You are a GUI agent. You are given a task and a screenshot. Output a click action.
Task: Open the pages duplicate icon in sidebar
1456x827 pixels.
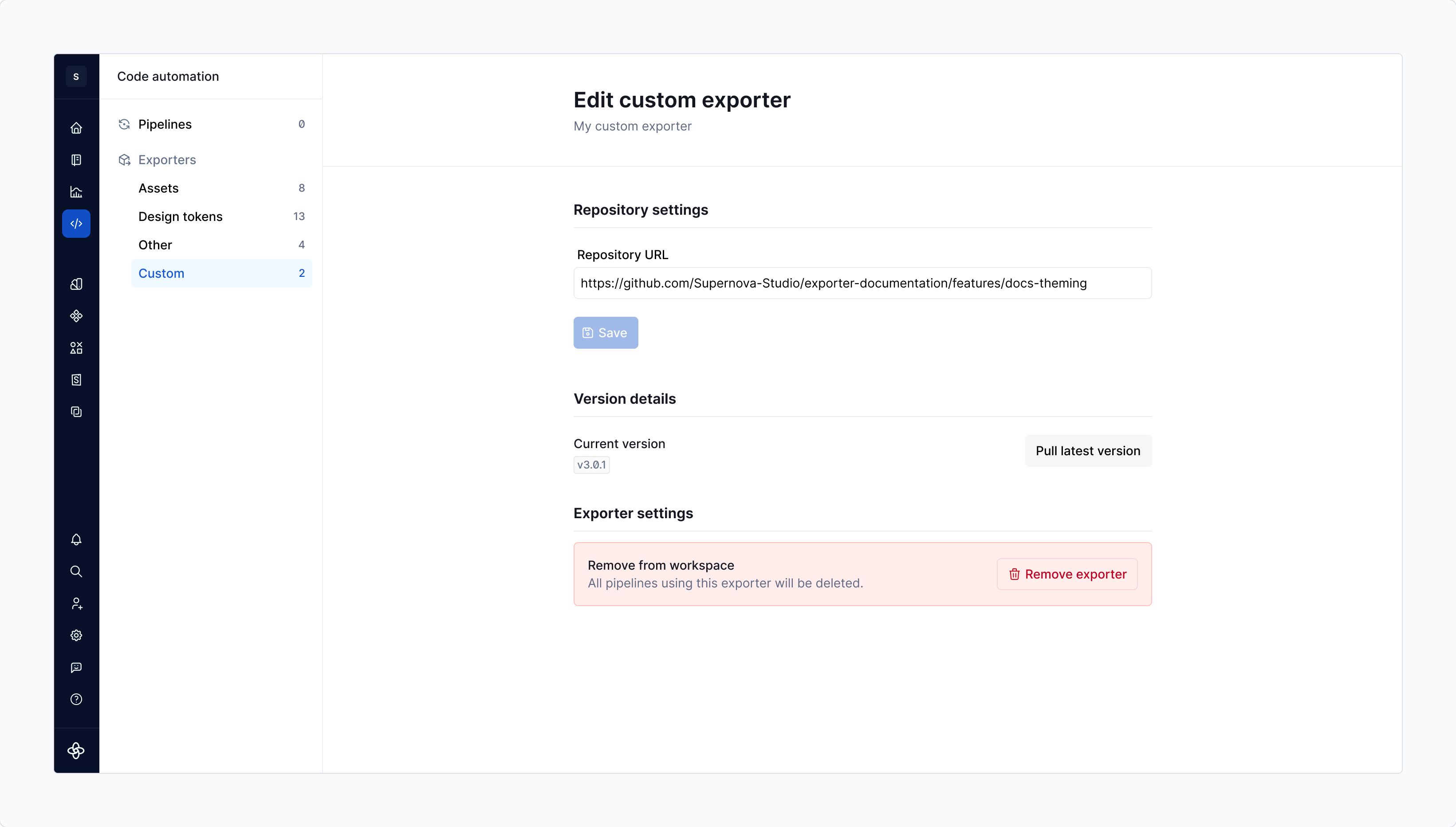pyautogui.click(x=76, y=412)
